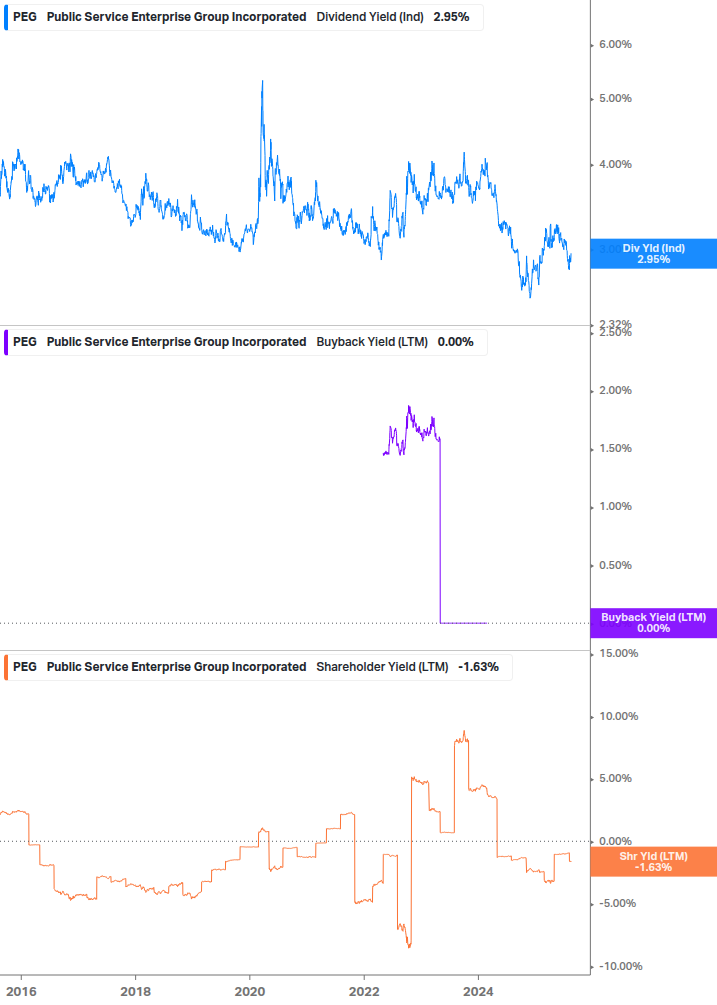Click the 6.00% axis label
Image resolution: width=717 pixels, height=1005 pixels.
[x=615, y=44]
